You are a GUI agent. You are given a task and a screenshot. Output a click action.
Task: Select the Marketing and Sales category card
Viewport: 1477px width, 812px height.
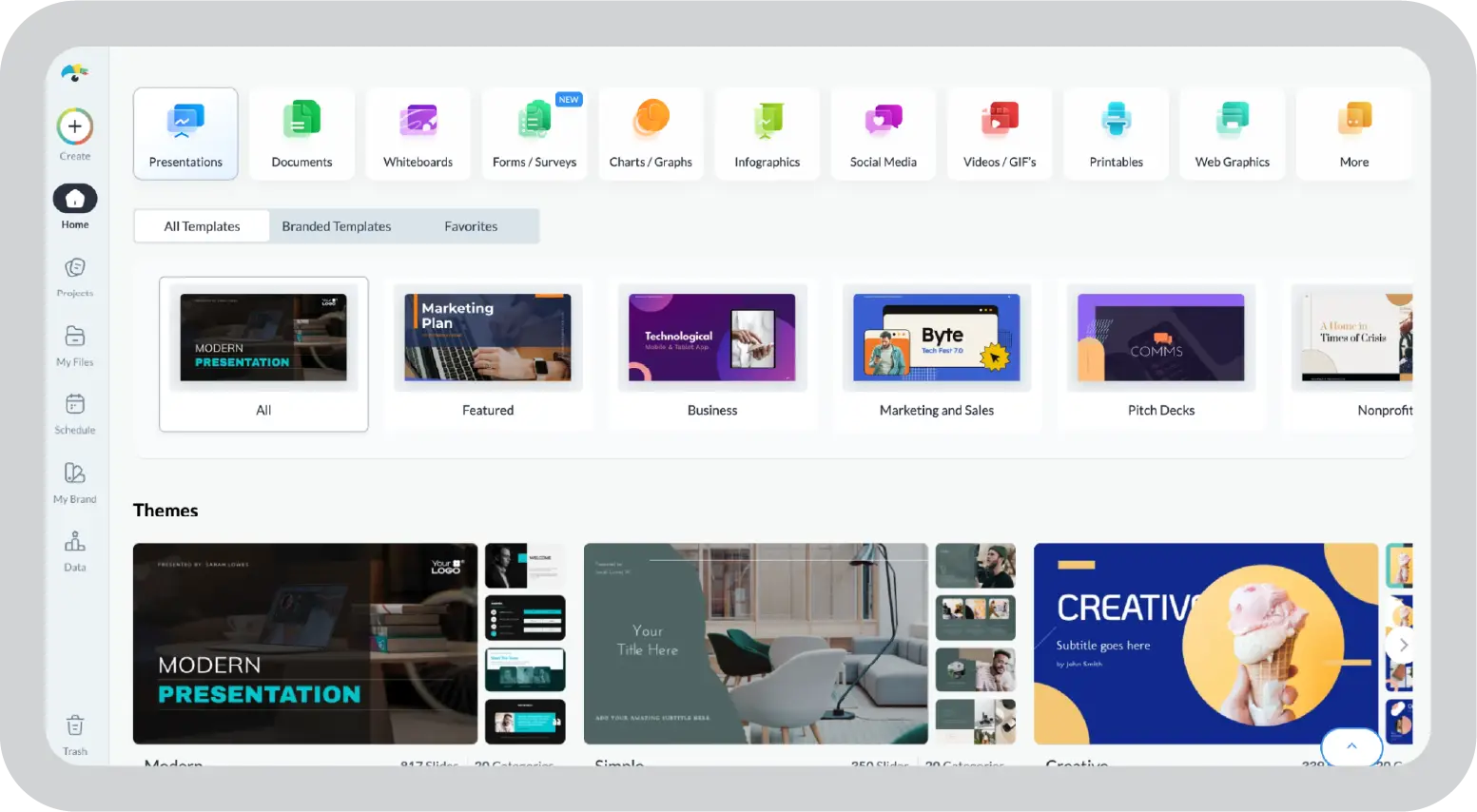937,354
